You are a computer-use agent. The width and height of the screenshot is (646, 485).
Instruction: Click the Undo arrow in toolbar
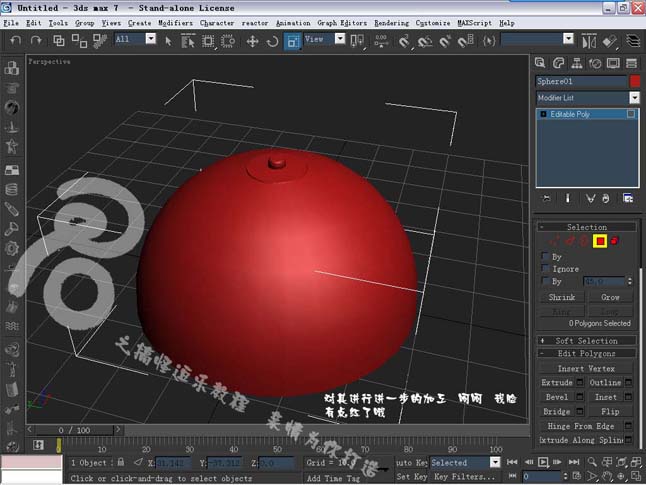(x=16, y=40)
